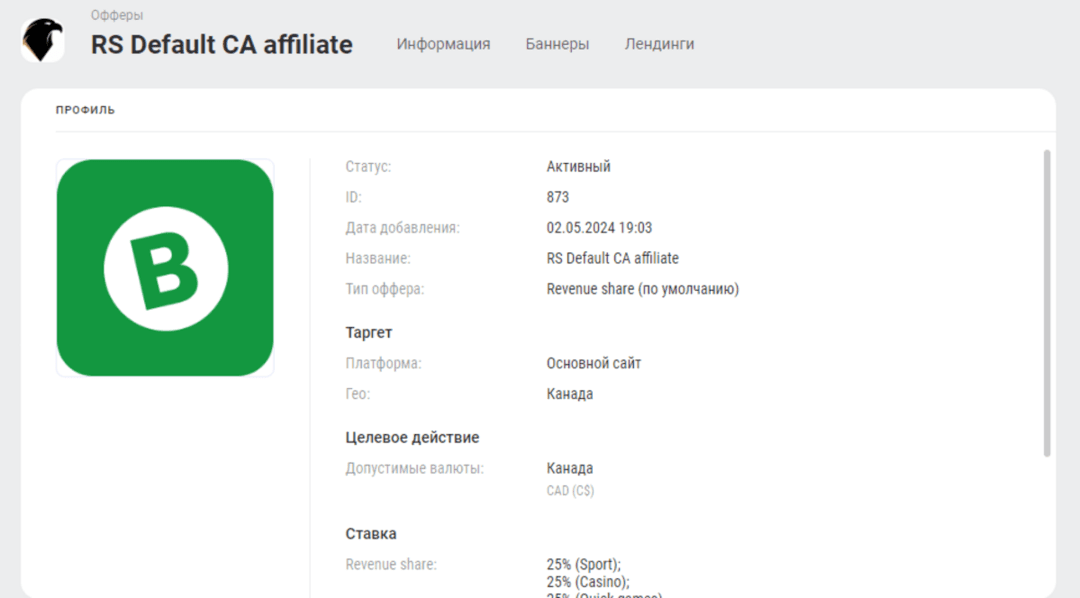Click the Revenue share offer type value
The width and height of the screenshot is (1080, 598).
tap(643, 287)
